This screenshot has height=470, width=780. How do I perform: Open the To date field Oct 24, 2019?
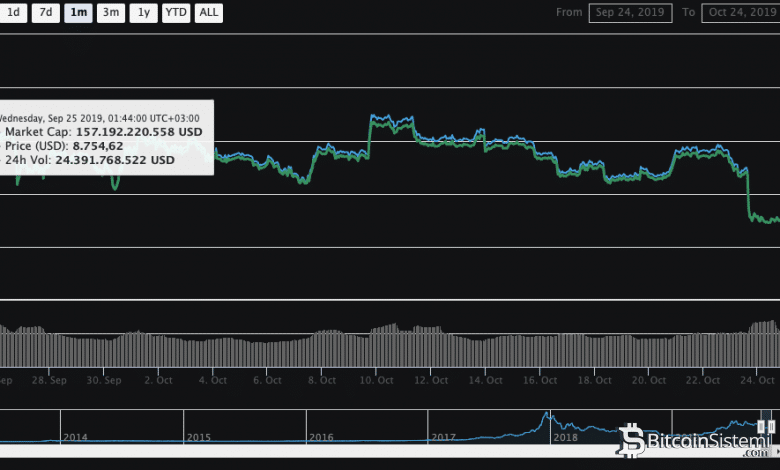click(x=740, y=13)
